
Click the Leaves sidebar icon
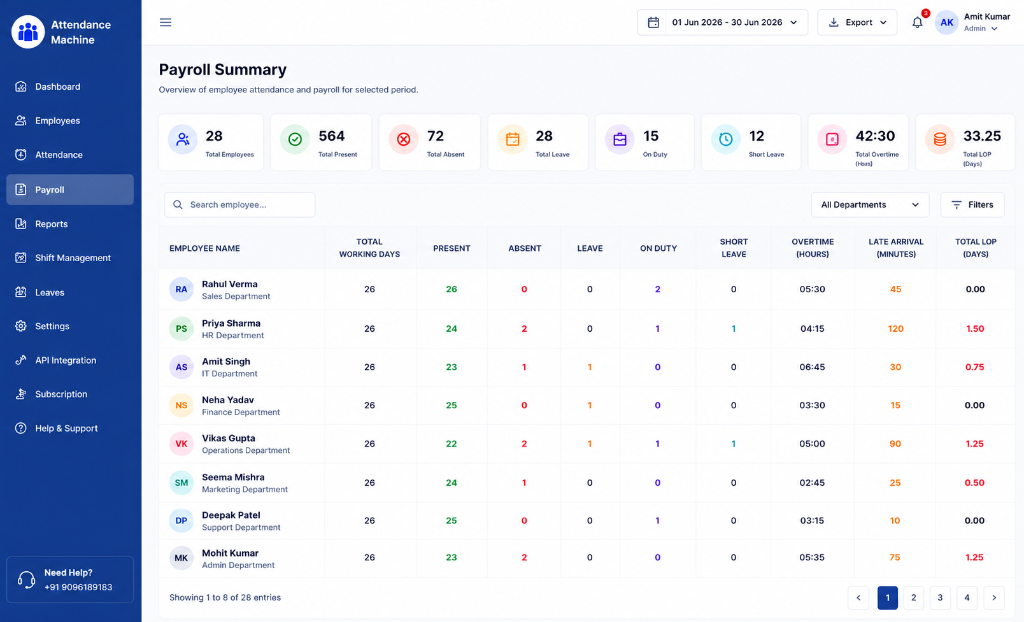pos(21,292)
